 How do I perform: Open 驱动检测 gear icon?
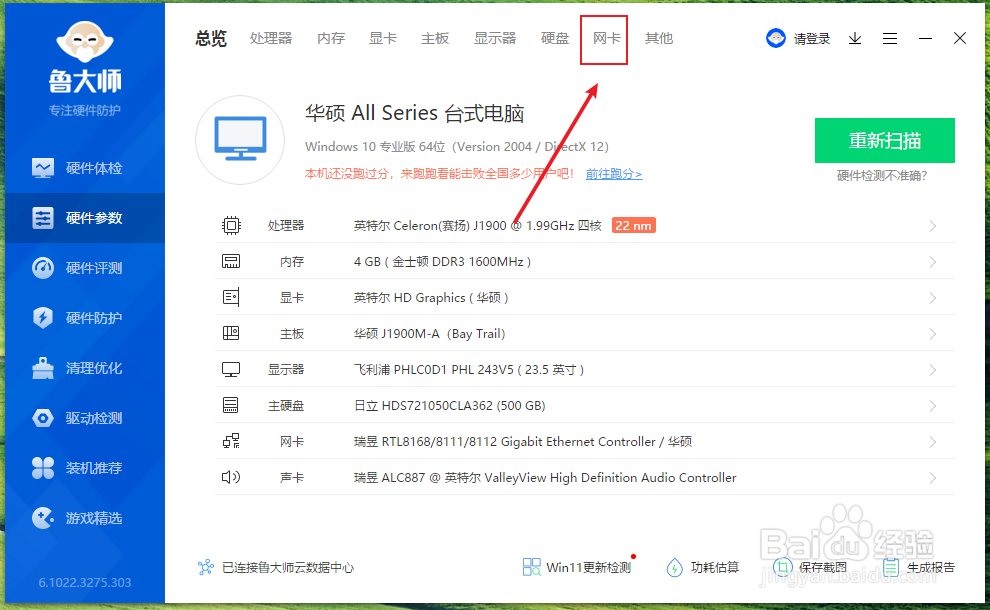click(x=43, y=418)
